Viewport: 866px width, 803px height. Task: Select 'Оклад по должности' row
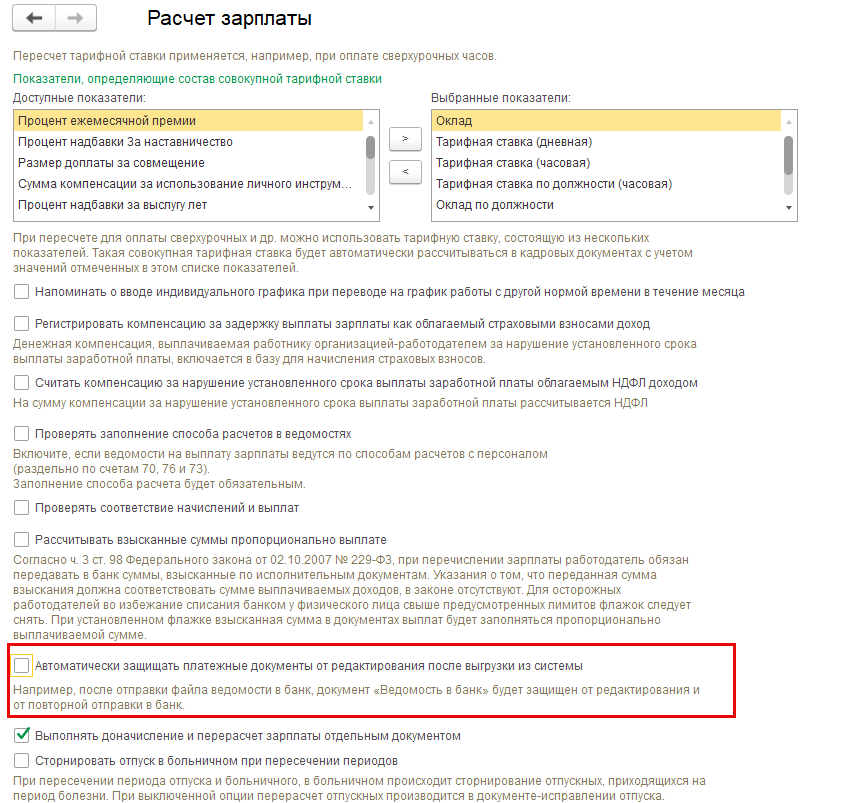pyautogui.click(x=606, y=205)
